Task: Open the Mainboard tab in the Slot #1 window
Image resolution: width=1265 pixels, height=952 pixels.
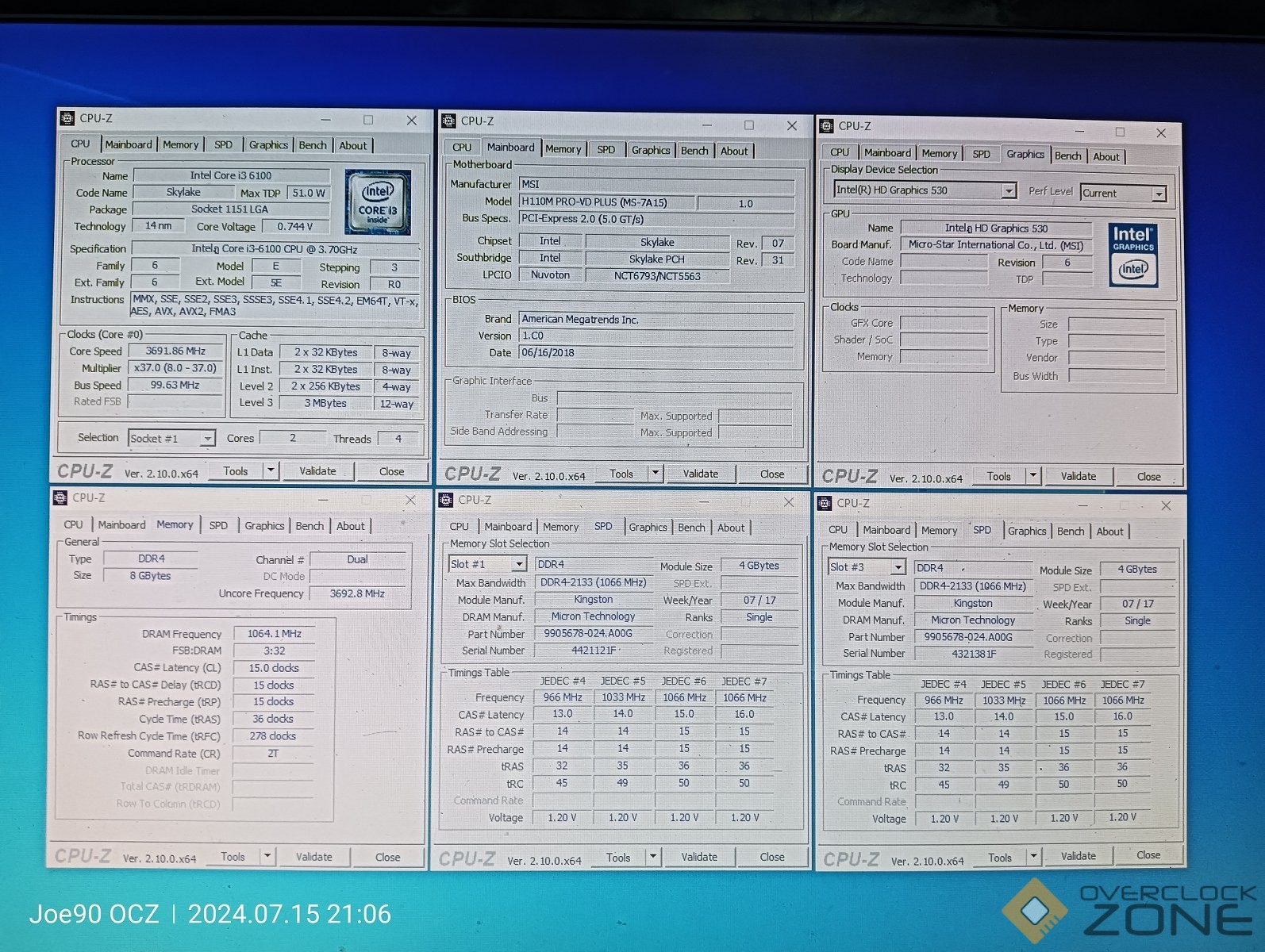Action: 508,527
